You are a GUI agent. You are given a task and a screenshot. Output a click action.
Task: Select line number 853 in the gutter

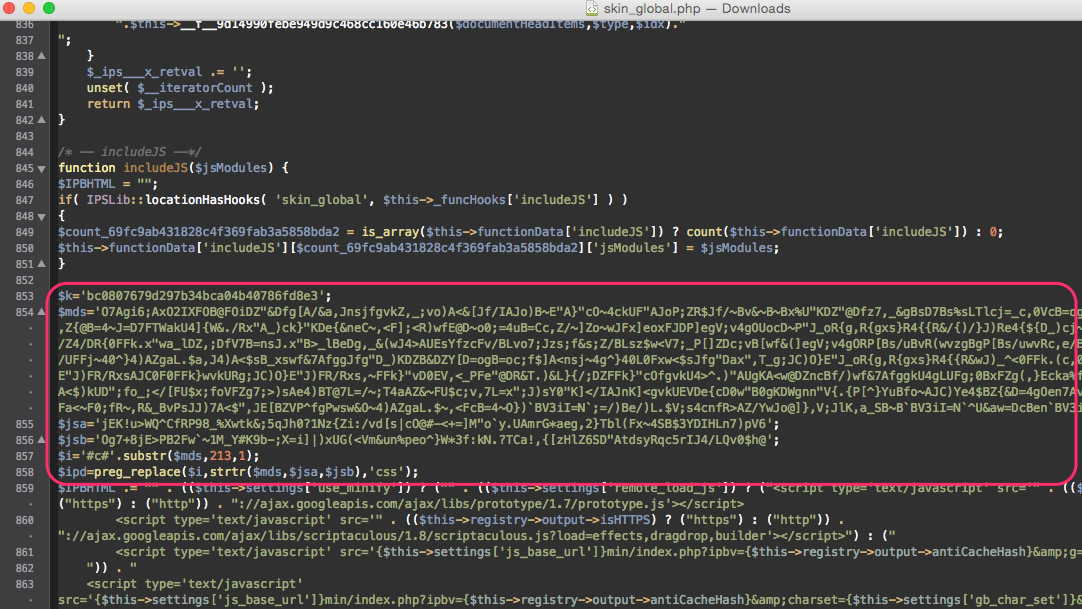coord(24,296)
